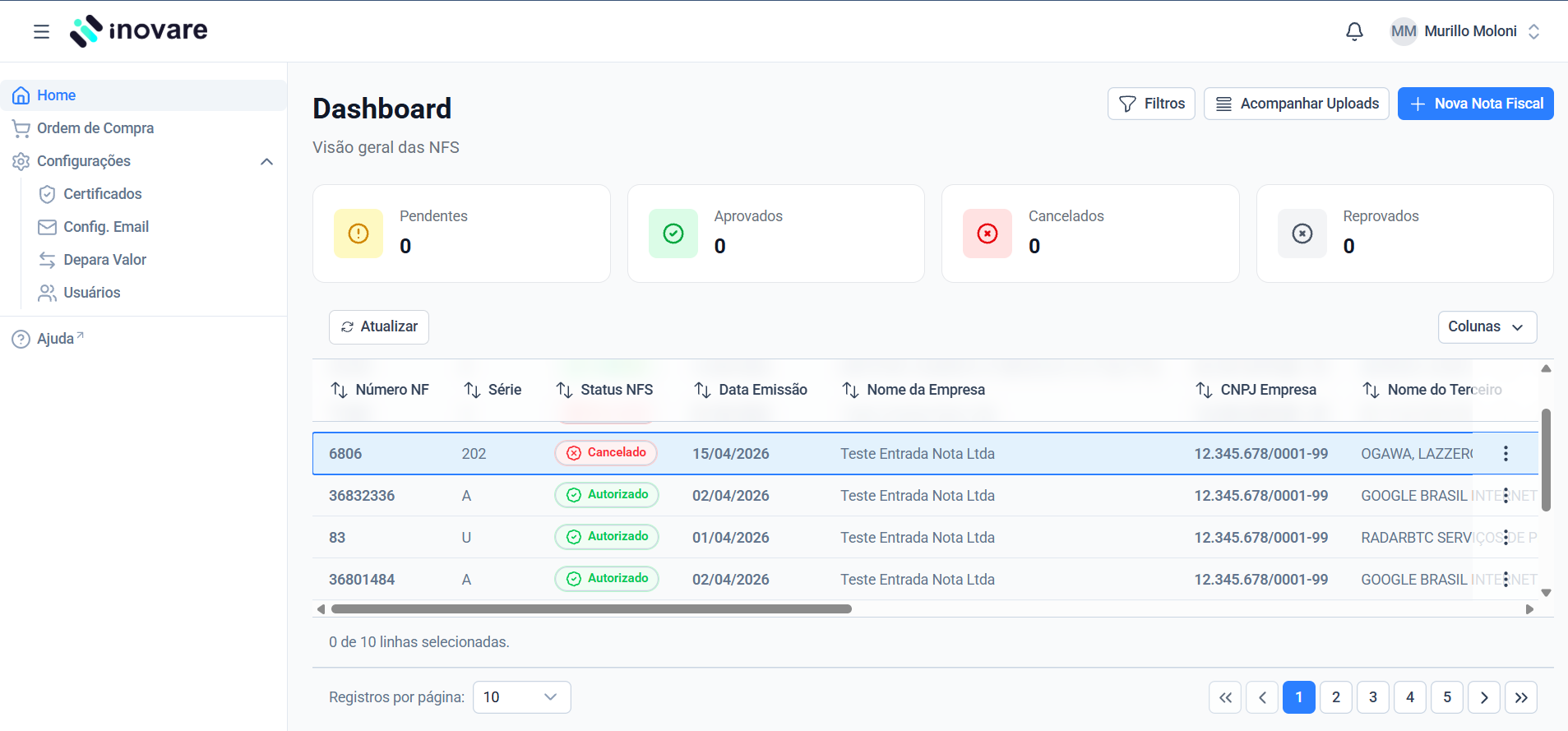Sort by Data Emissão column
The height and width of the screenshot is (731, 1568).
pyautogui.click(x=751, y=390)
